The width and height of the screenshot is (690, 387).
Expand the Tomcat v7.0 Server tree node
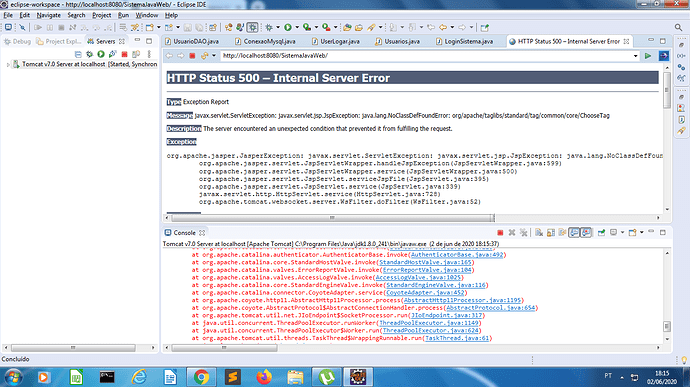(x=8, y=64)
